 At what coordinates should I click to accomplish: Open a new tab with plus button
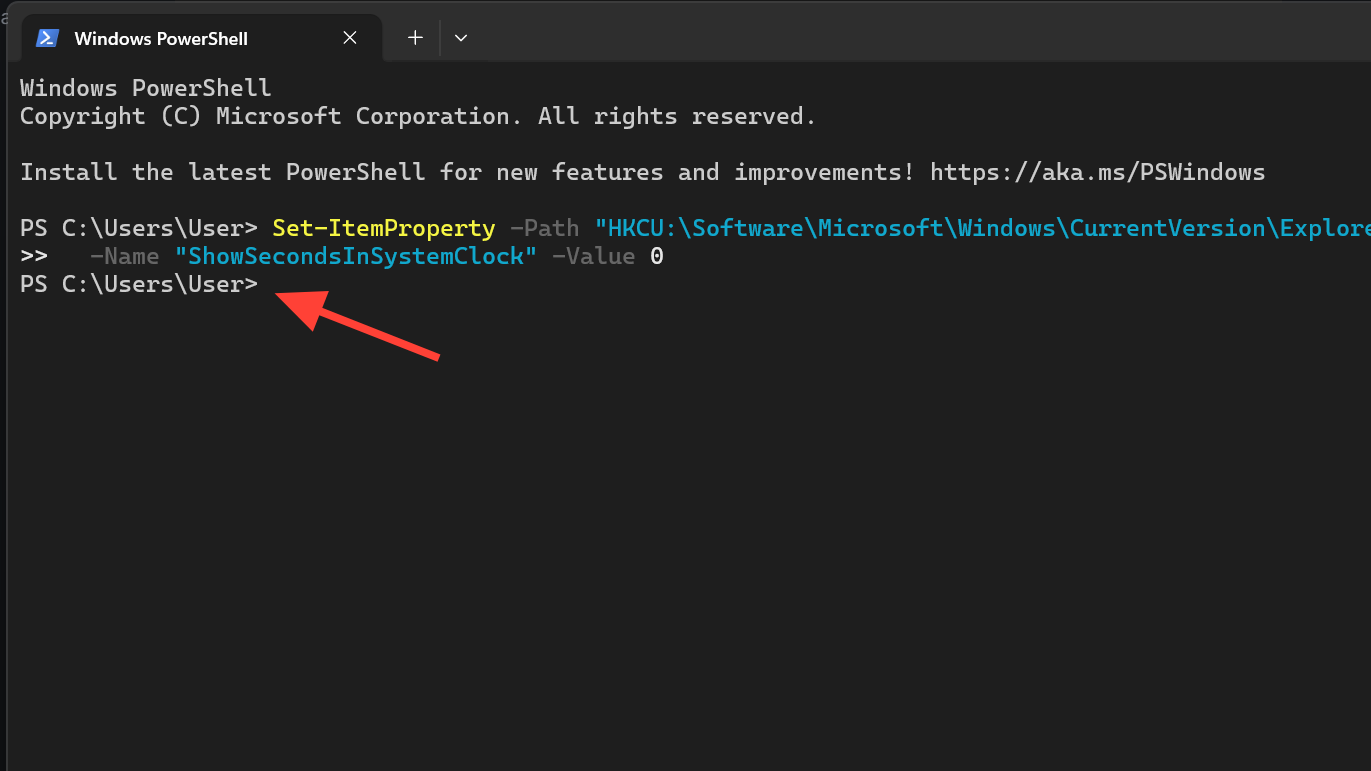coord(415,38)
